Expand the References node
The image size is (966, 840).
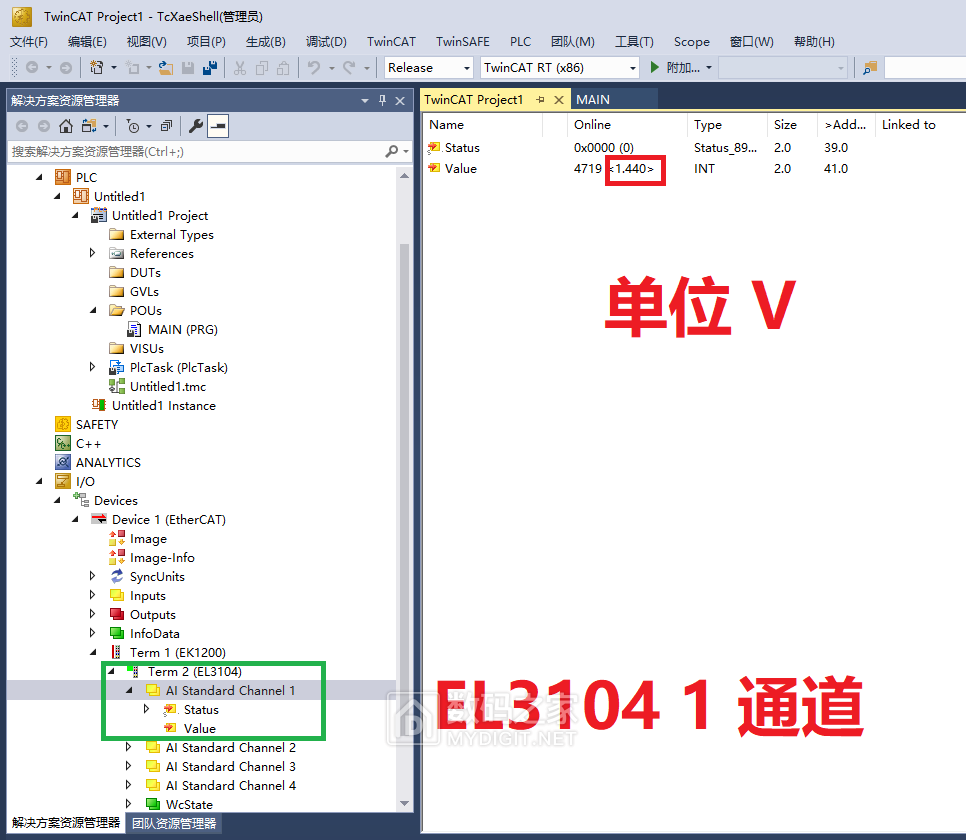tap(92, 253)
